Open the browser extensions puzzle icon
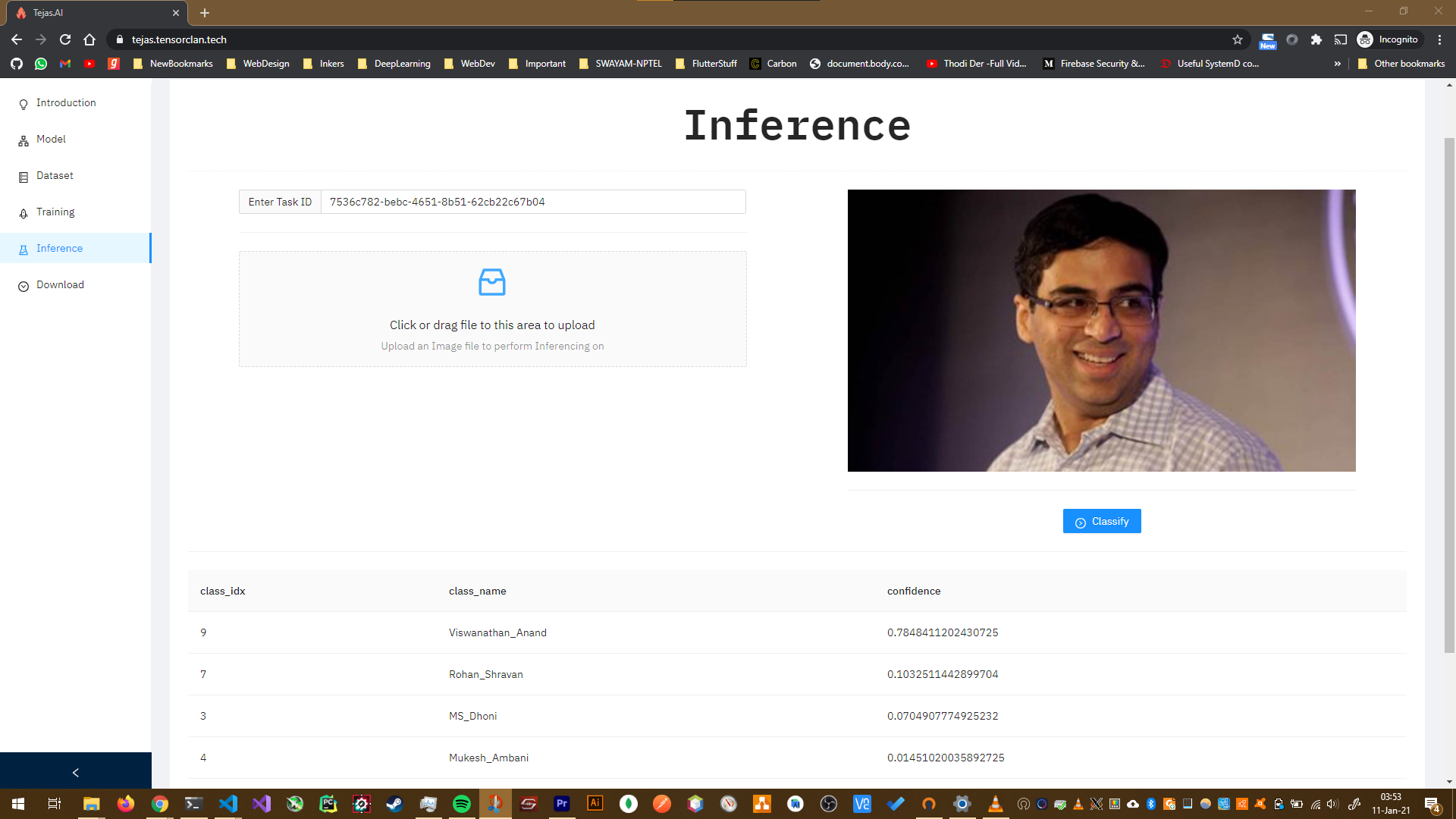This screenshot has height=819, width=1456. click(1316, 39)
